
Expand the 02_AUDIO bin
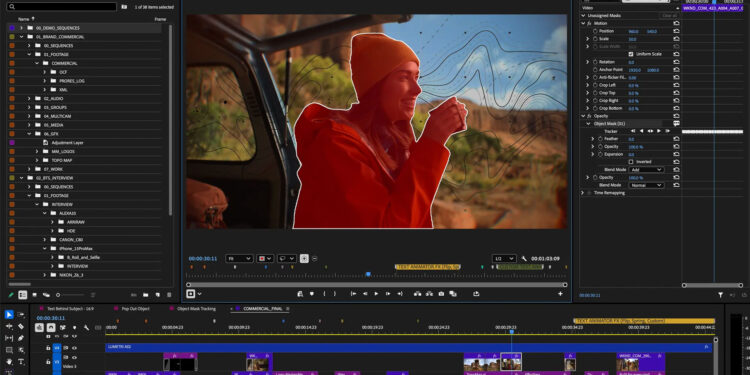pos(29,99)
